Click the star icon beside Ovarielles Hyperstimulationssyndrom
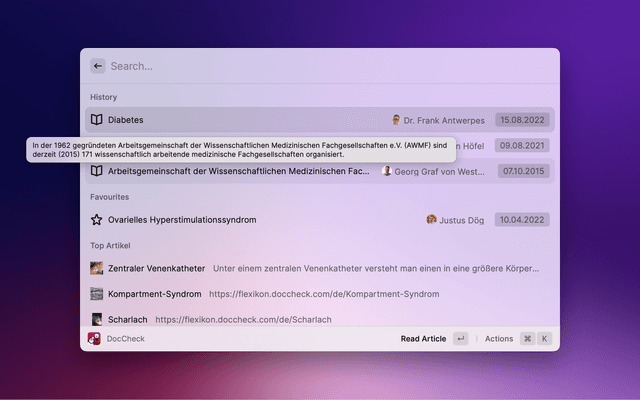640x400 pixels. pyautogui.click(x=97, y=219)
